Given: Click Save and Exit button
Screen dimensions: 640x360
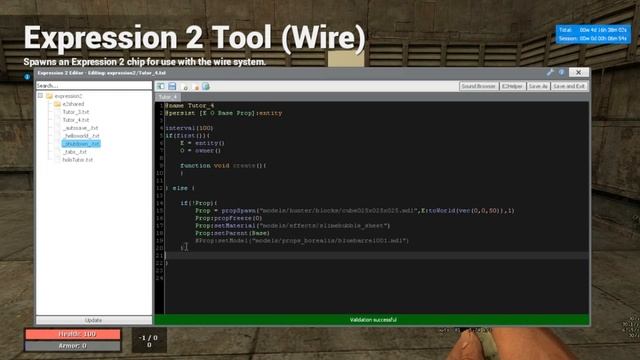Looking at the screenshot, I should coord(569,86).
